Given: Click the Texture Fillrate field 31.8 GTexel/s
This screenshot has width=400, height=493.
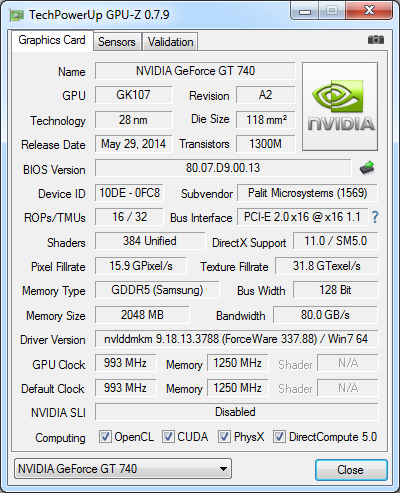Looking at the screenshot, I should 327,266.
